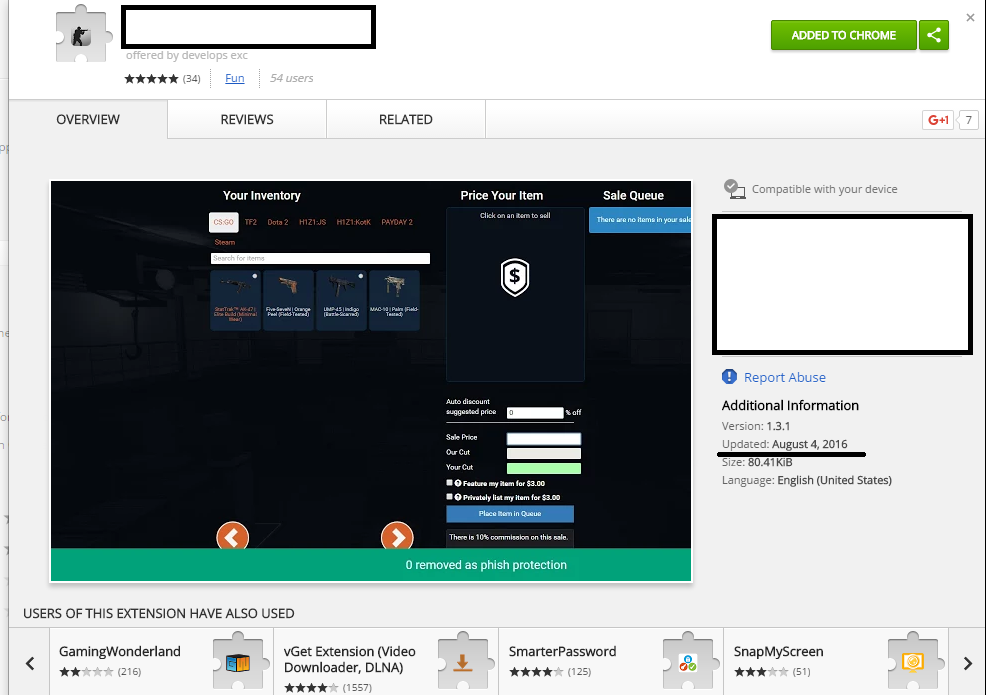Screen dimensions: 986x695
Task: Click the no items in sale queue notice
Action: click(640, 220)
